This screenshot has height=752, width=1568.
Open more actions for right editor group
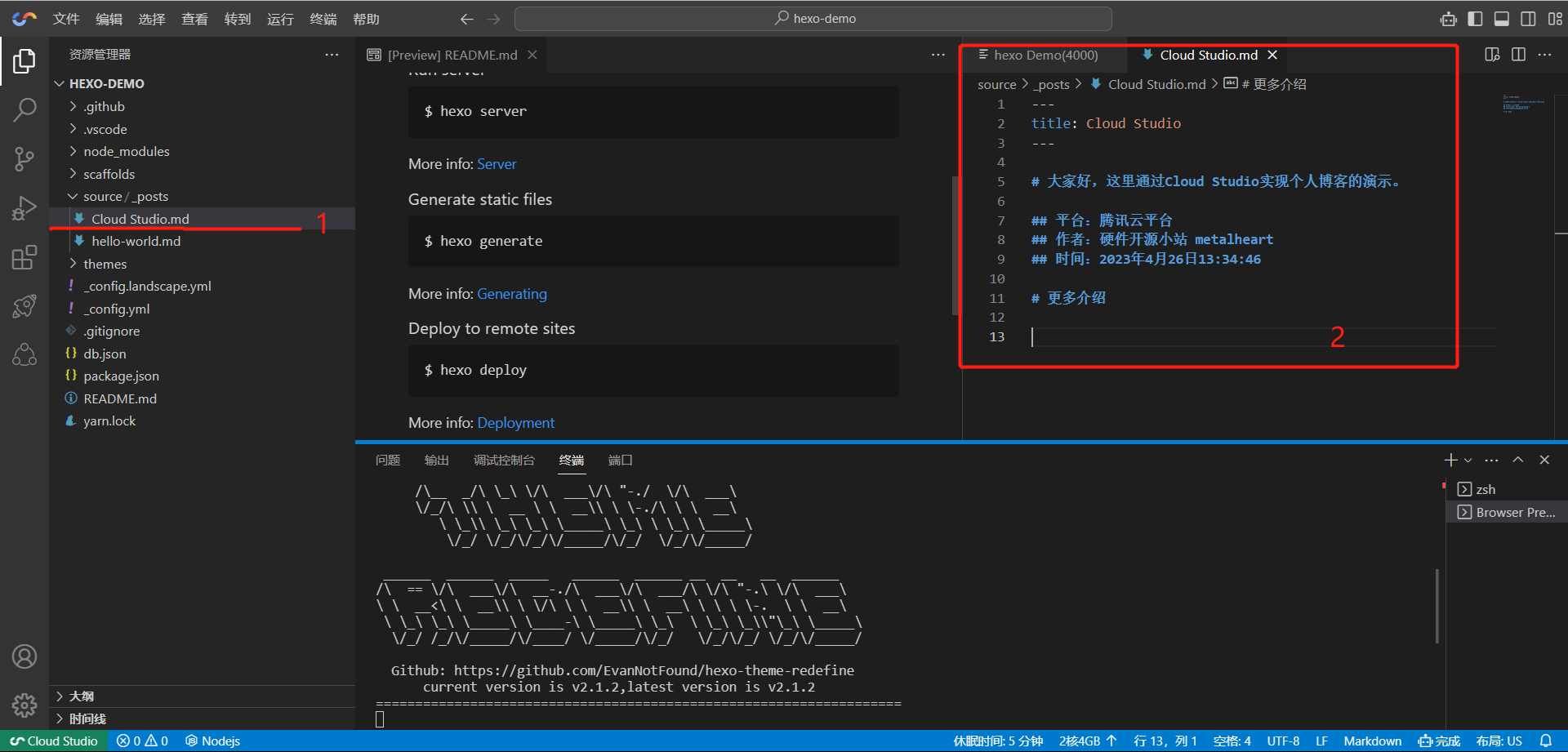click(x=1544, y=55)
